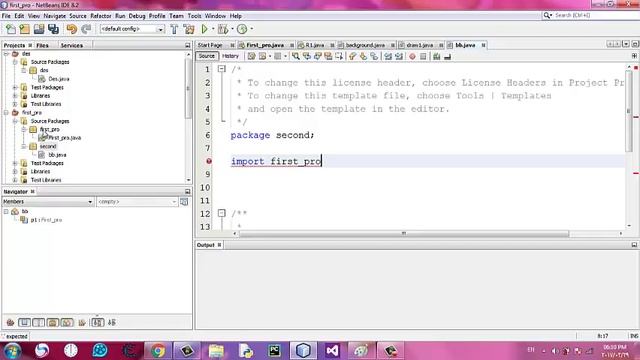Click the Shift Line Left icon in editor toolbar

pyautogui.click(x=388, y=56)
